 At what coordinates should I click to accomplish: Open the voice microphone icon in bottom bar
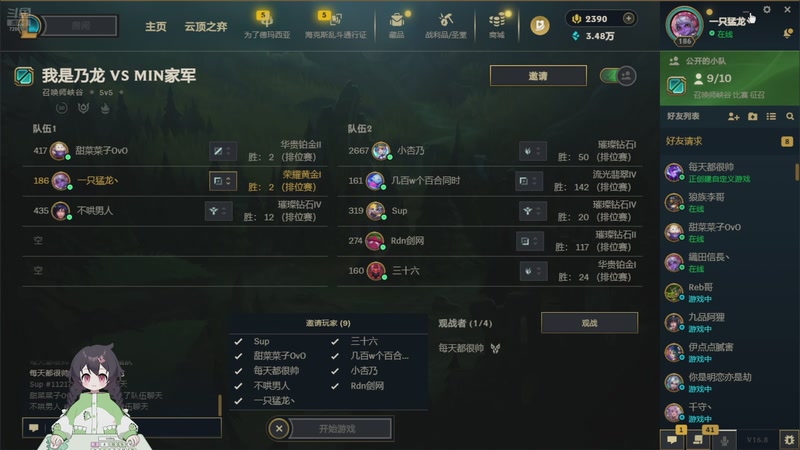pyautogui.click(x=724, y=440)
